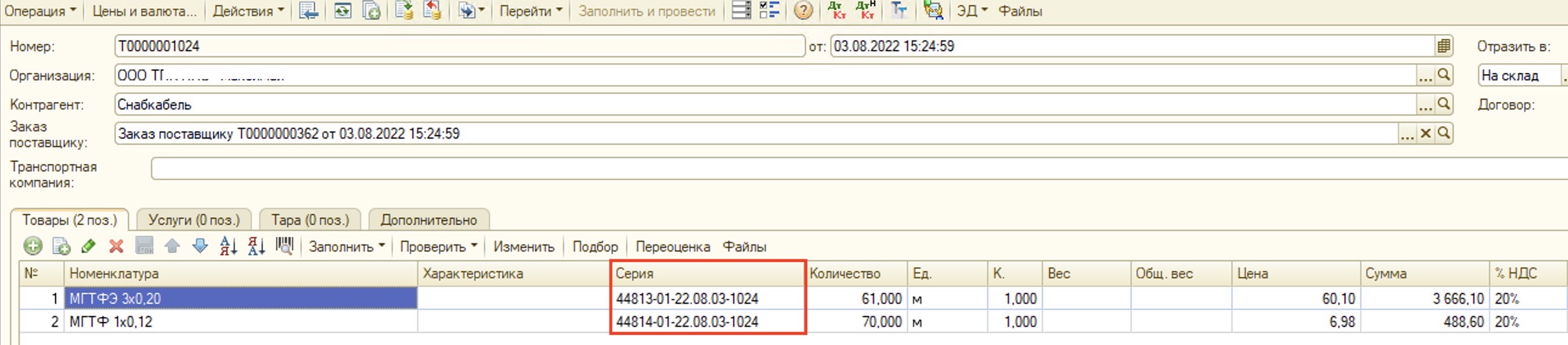Open selection ellipsis for Контрагент

[1426, 104]
